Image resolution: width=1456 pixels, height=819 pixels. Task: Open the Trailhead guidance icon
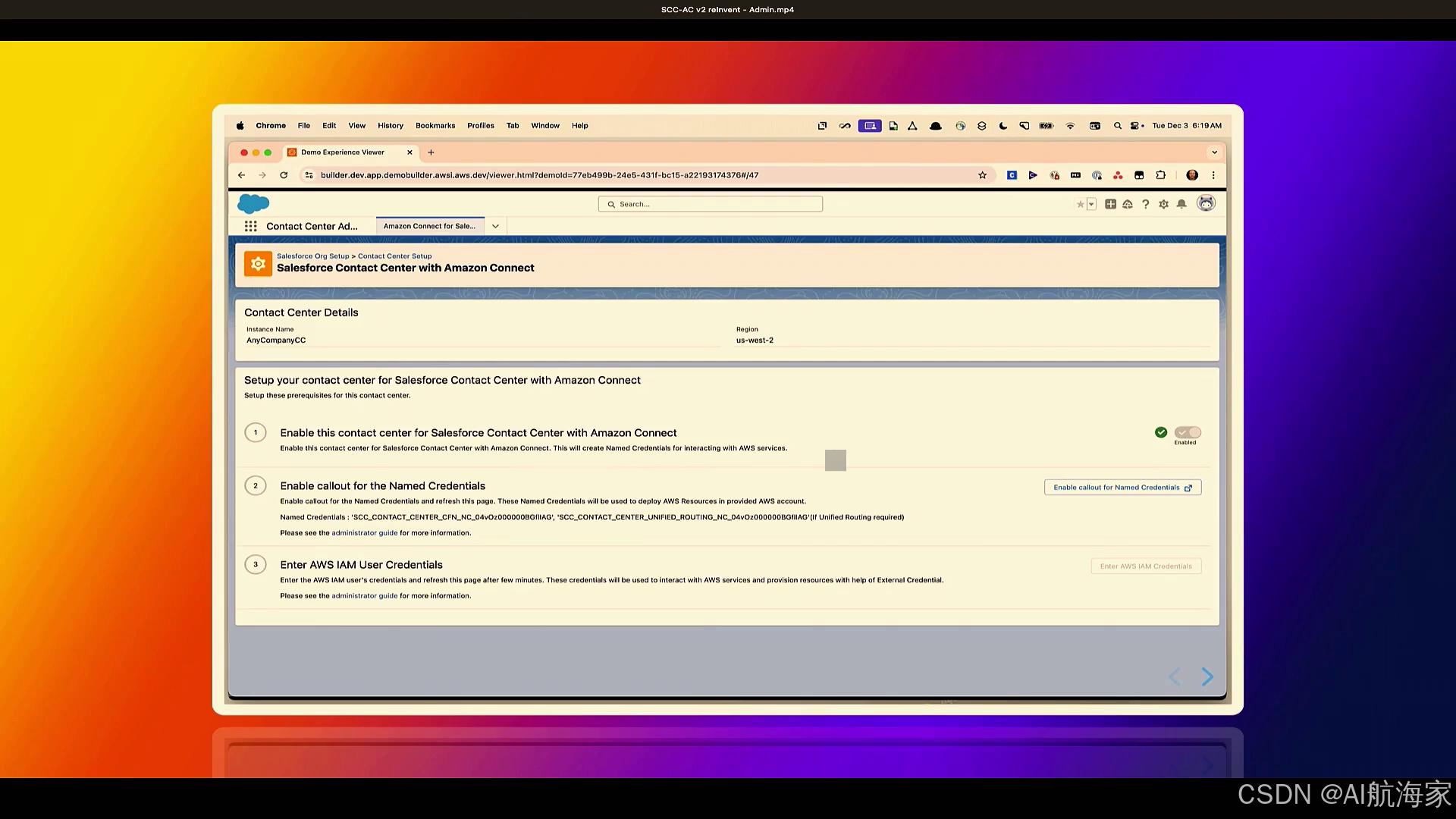coord(1128,204)
